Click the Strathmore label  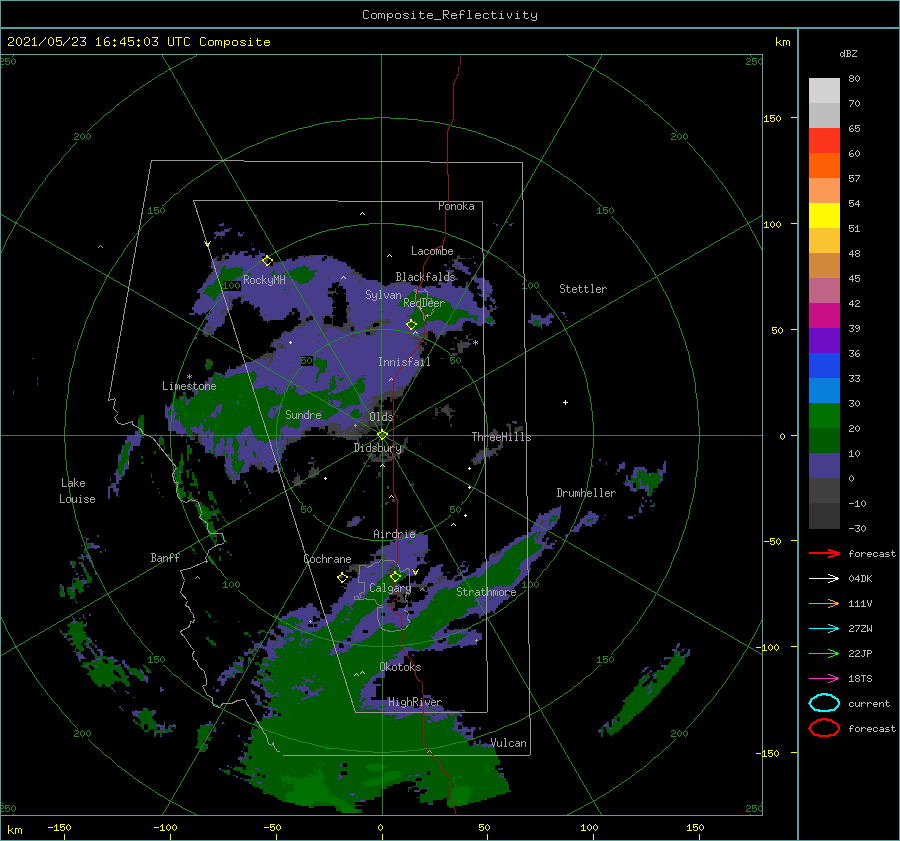(x=486, y=592)
